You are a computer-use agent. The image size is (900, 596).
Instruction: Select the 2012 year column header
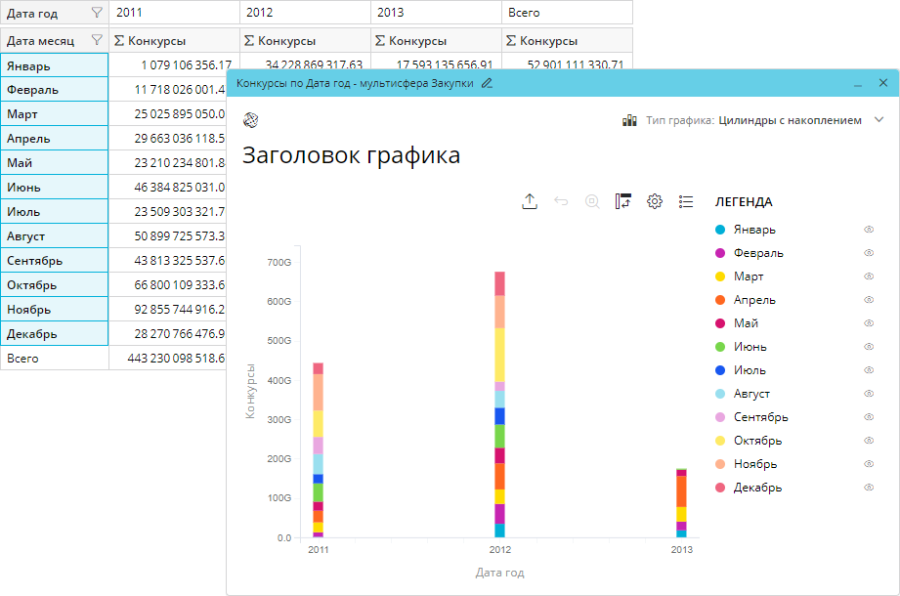305,13
